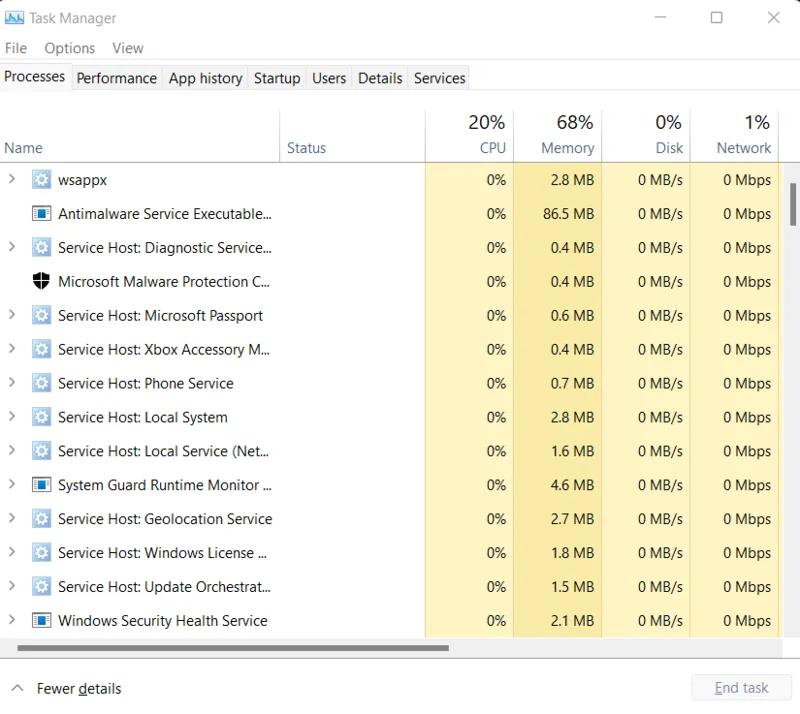800x714 pixels.
Task: Sort processes by CPU column
Action: (x=469, y=136)
